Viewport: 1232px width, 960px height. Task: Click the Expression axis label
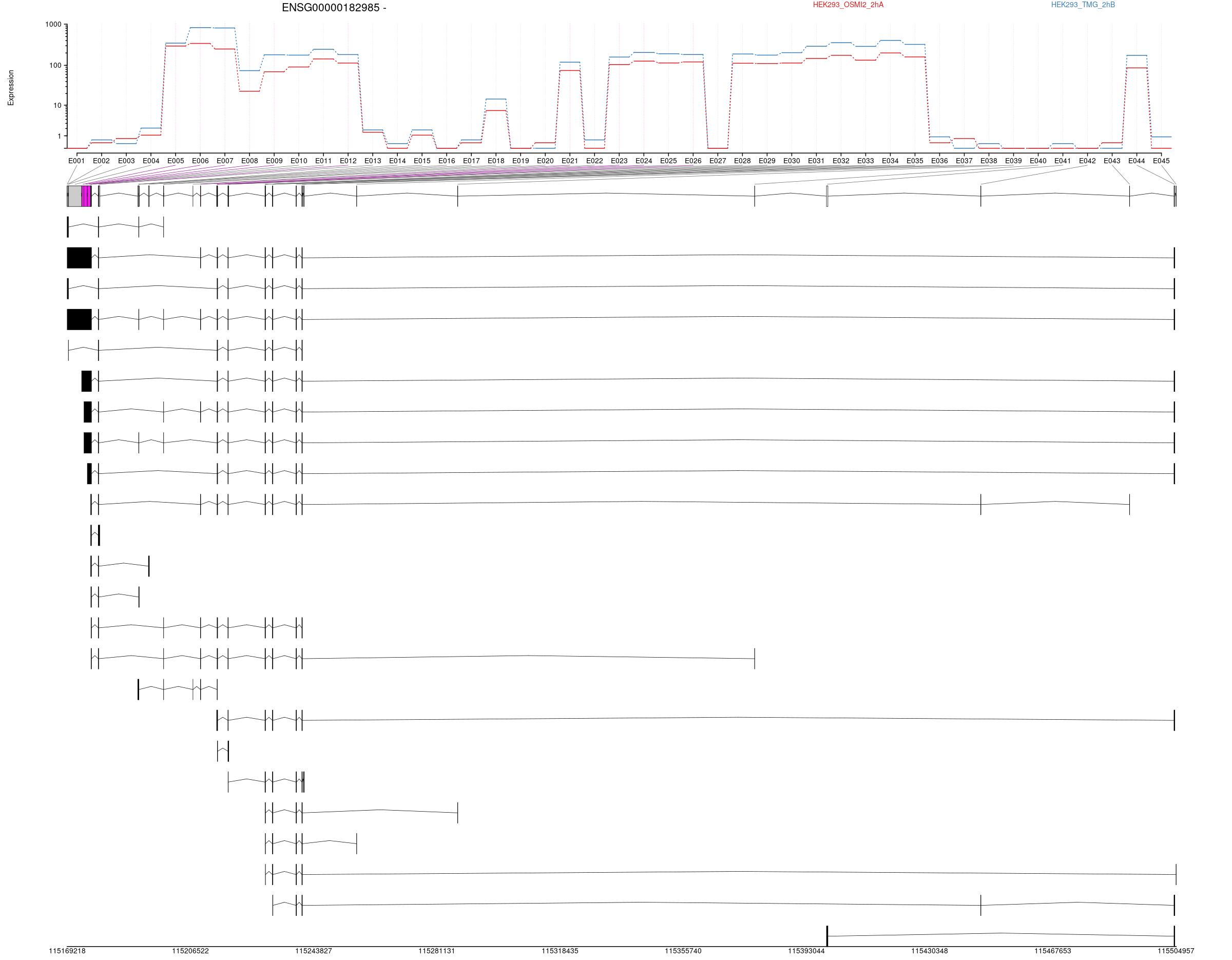point(11,87)
